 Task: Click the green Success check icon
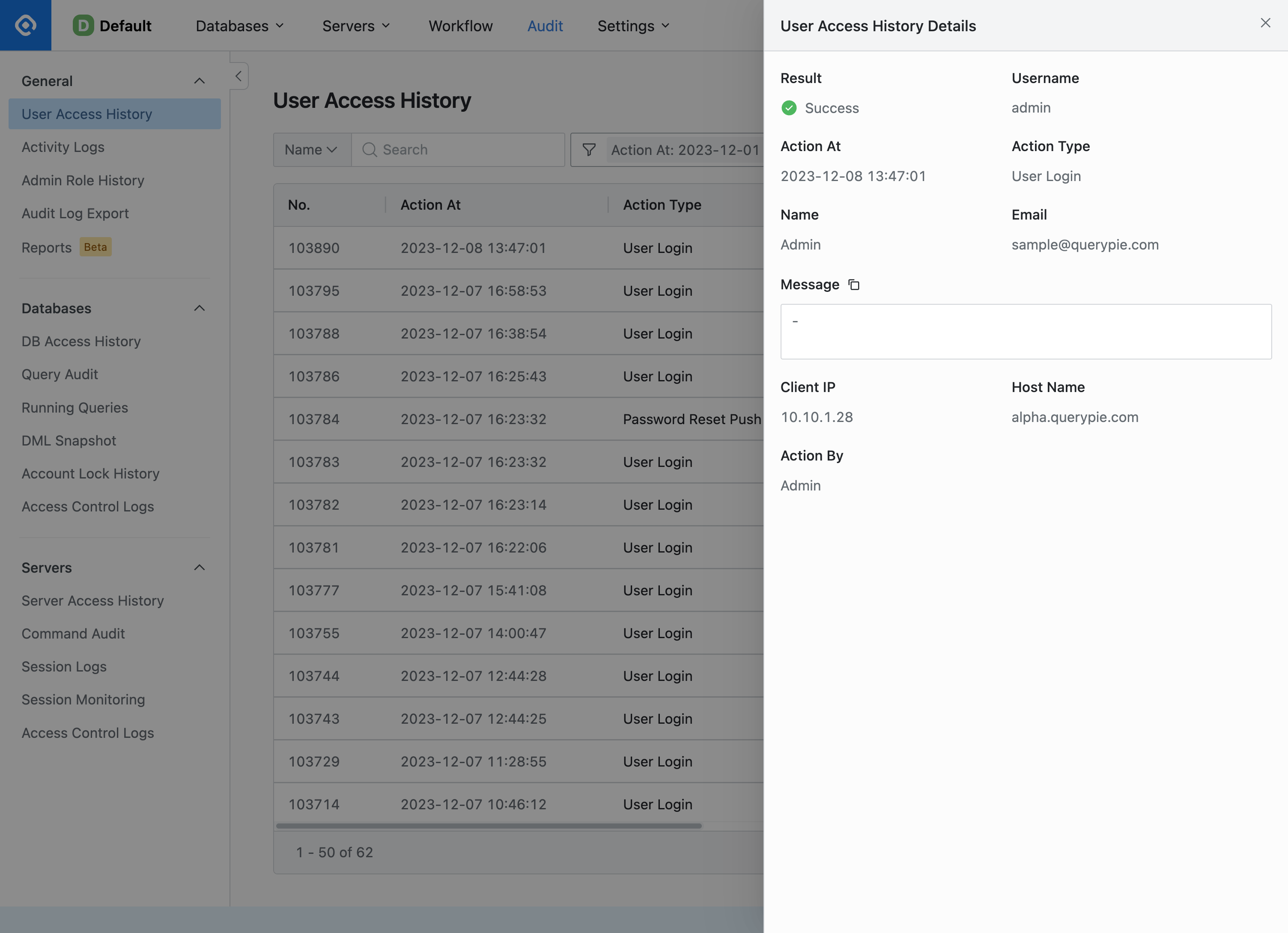[x=789, y=108]
